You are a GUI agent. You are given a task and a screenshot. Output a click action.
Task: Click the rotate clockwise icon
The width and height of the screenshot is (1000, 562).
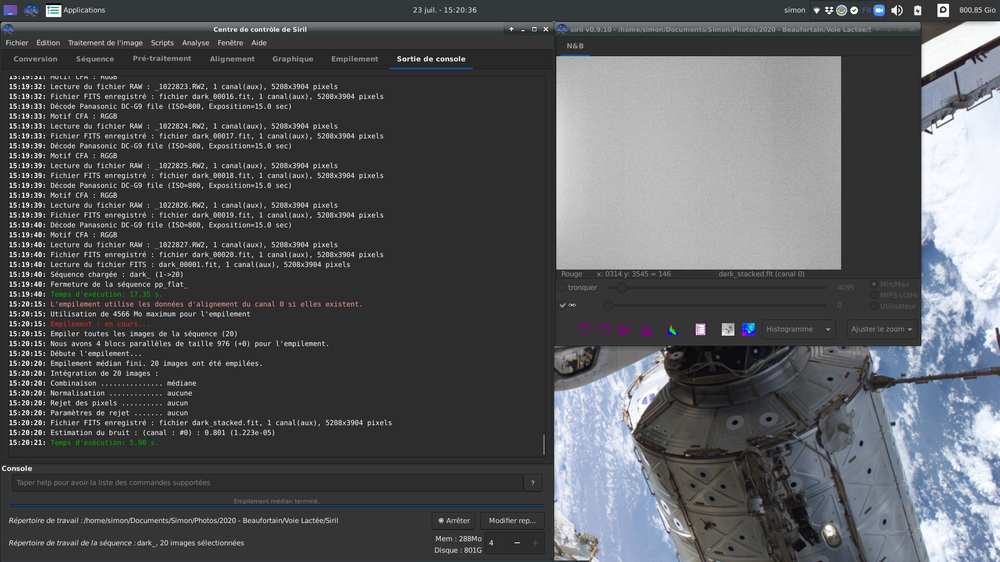[605, 329]
